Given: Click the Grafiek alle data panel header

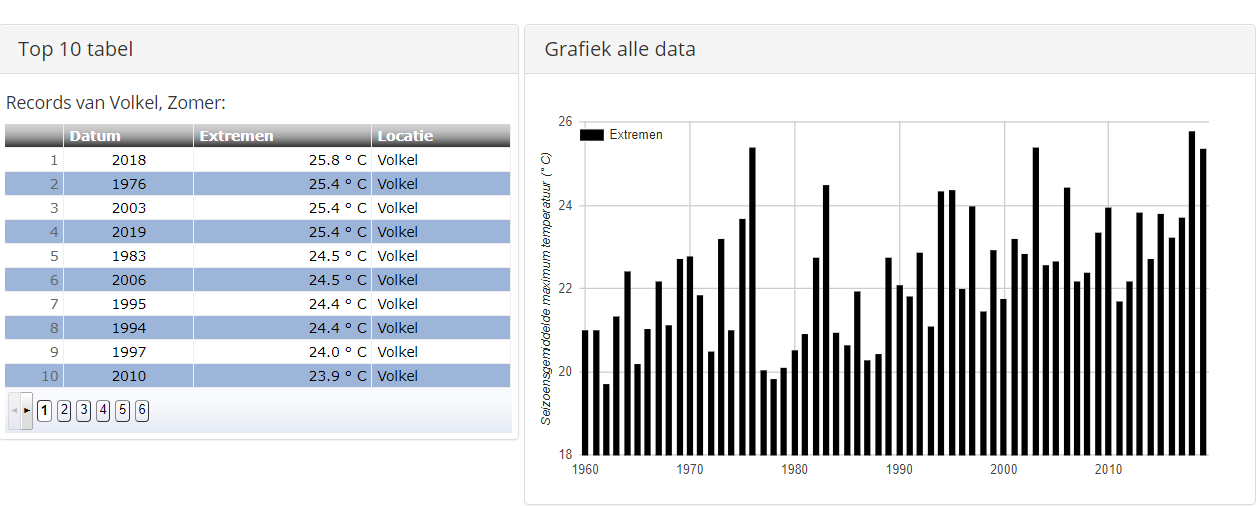Looking at the screenshot, I should click(890, 49).
